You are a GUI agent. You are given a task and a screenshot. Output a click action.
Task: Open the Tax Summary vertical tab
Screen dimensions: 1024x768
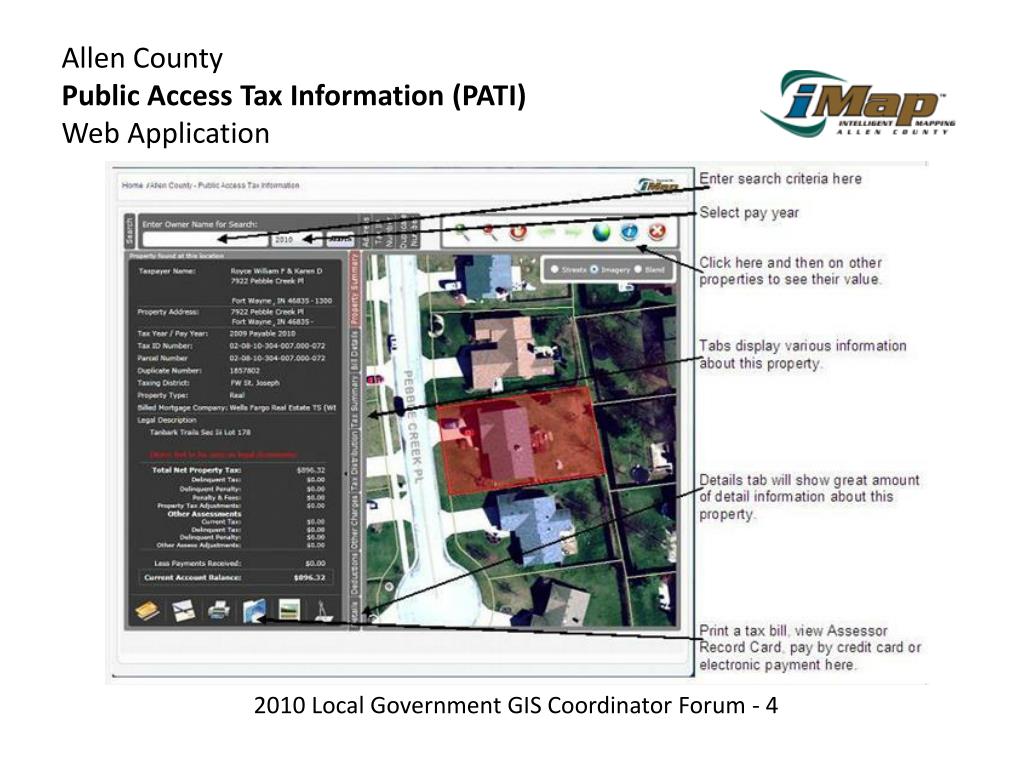point(355,401)
